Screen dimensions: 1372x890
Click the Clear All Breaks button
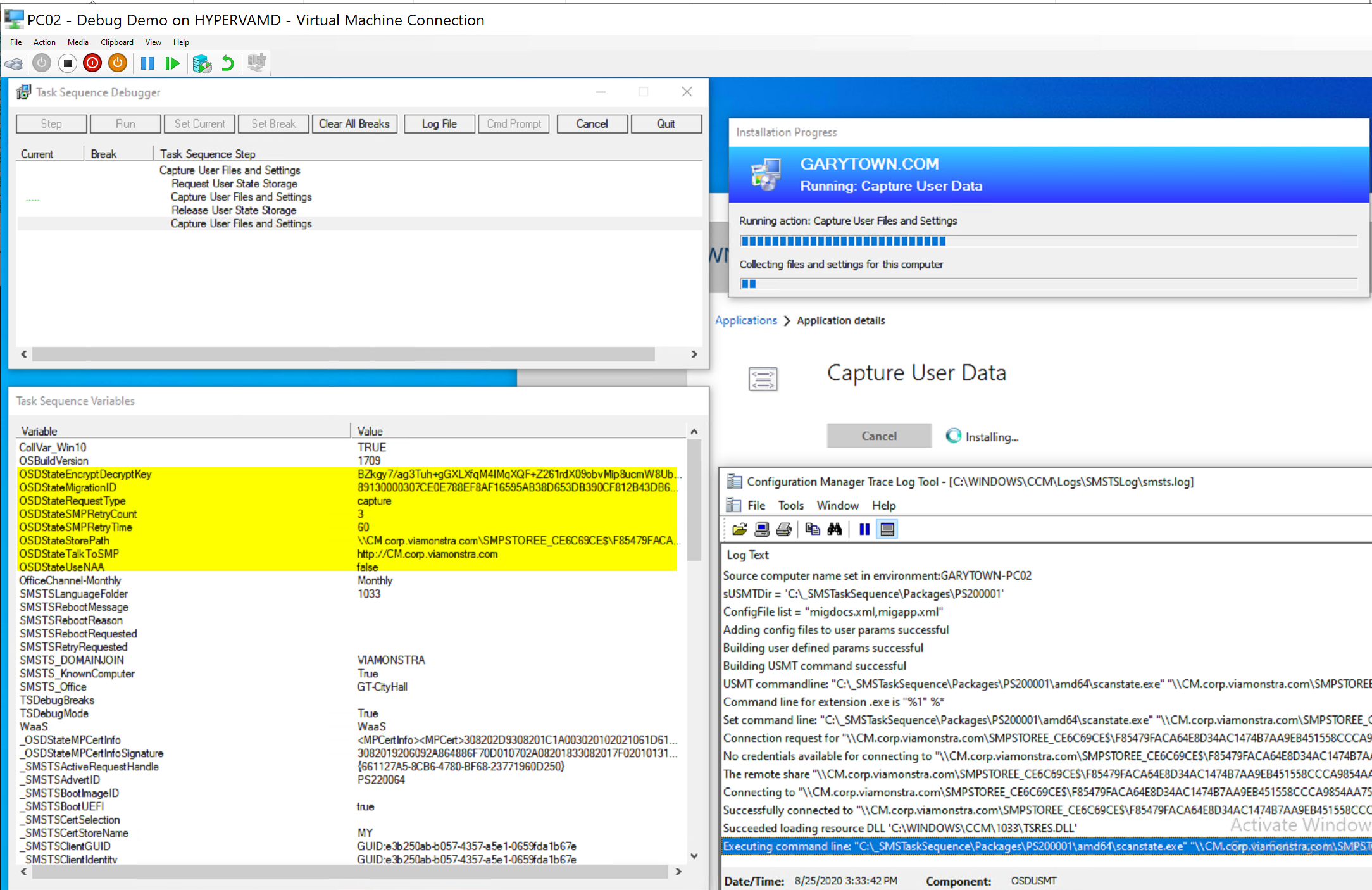click(x=354, y=124)
